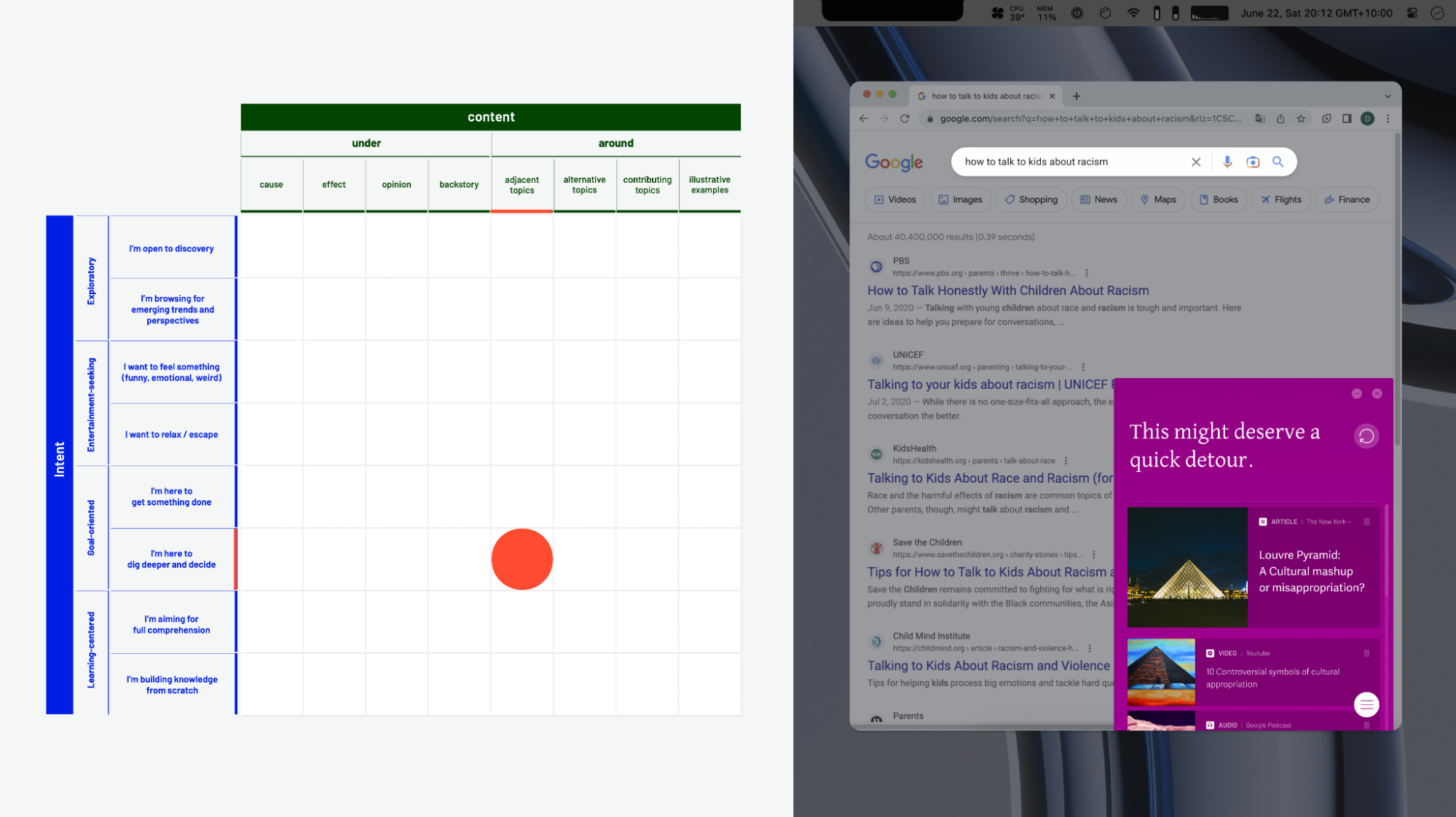Select the Videos search filter

click(x=895, y=200)
